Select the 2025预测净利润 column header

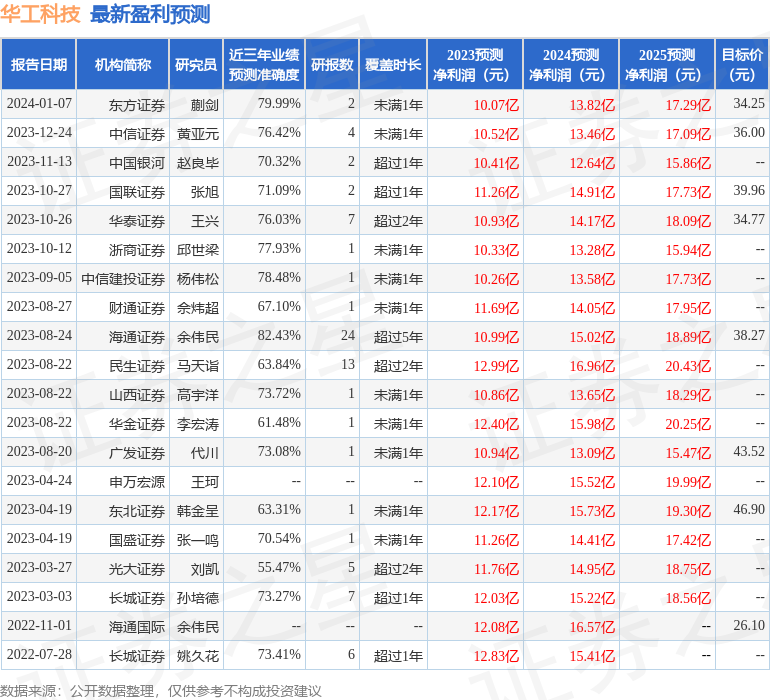667,64
